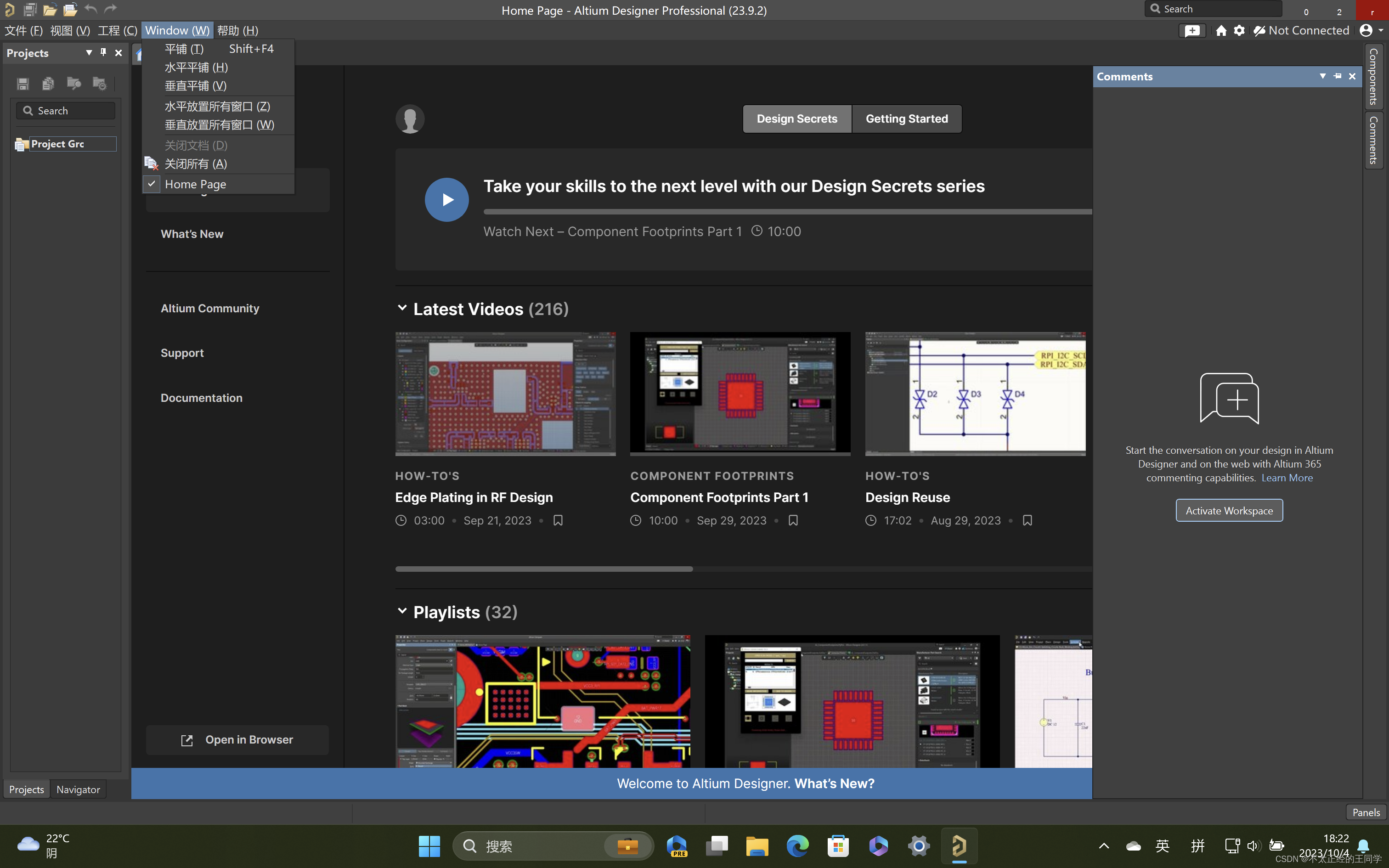The image size is (1389, 868).
Task: Switch to the Design Secrets tab
Action: (x=796, y=119)
